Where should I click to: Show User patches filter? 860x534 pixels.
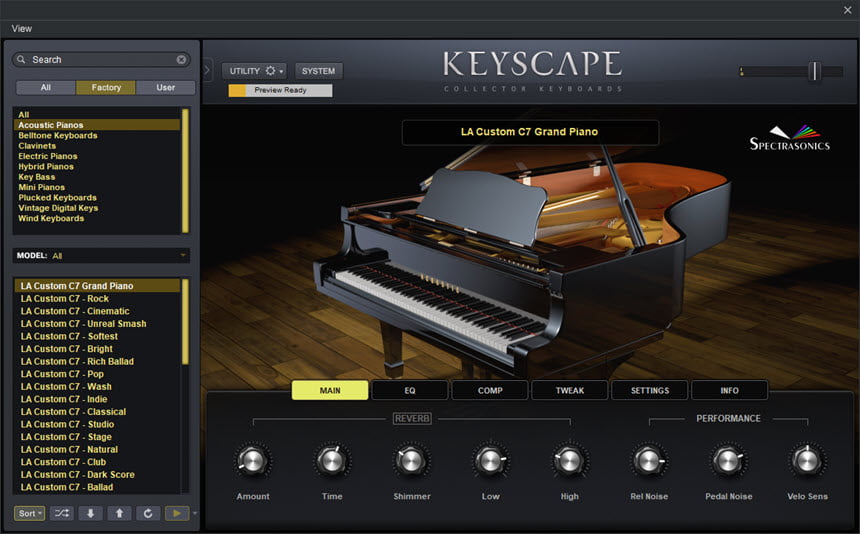166,88
